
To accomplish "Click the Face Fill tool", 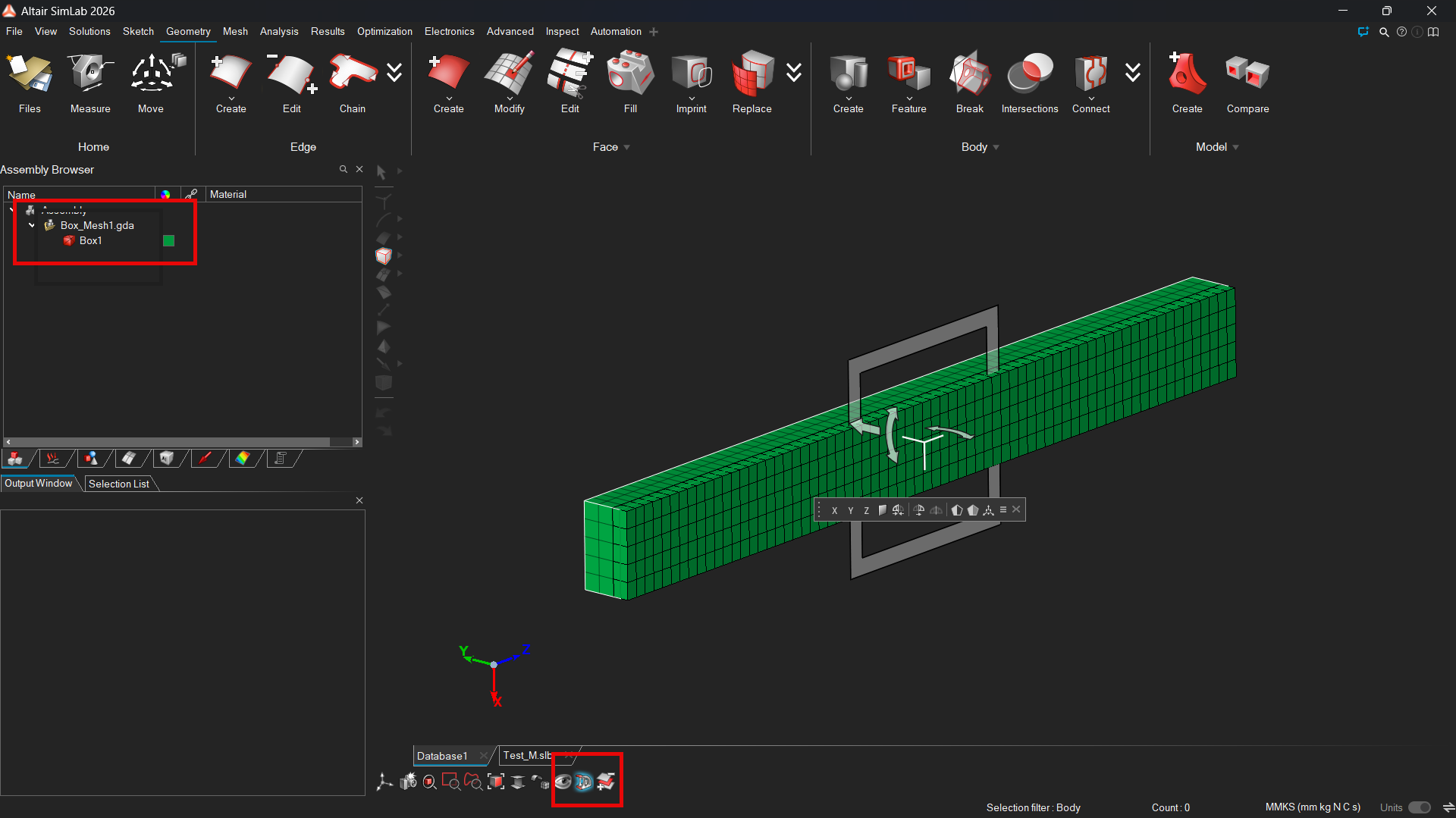I will click(630, 83).
